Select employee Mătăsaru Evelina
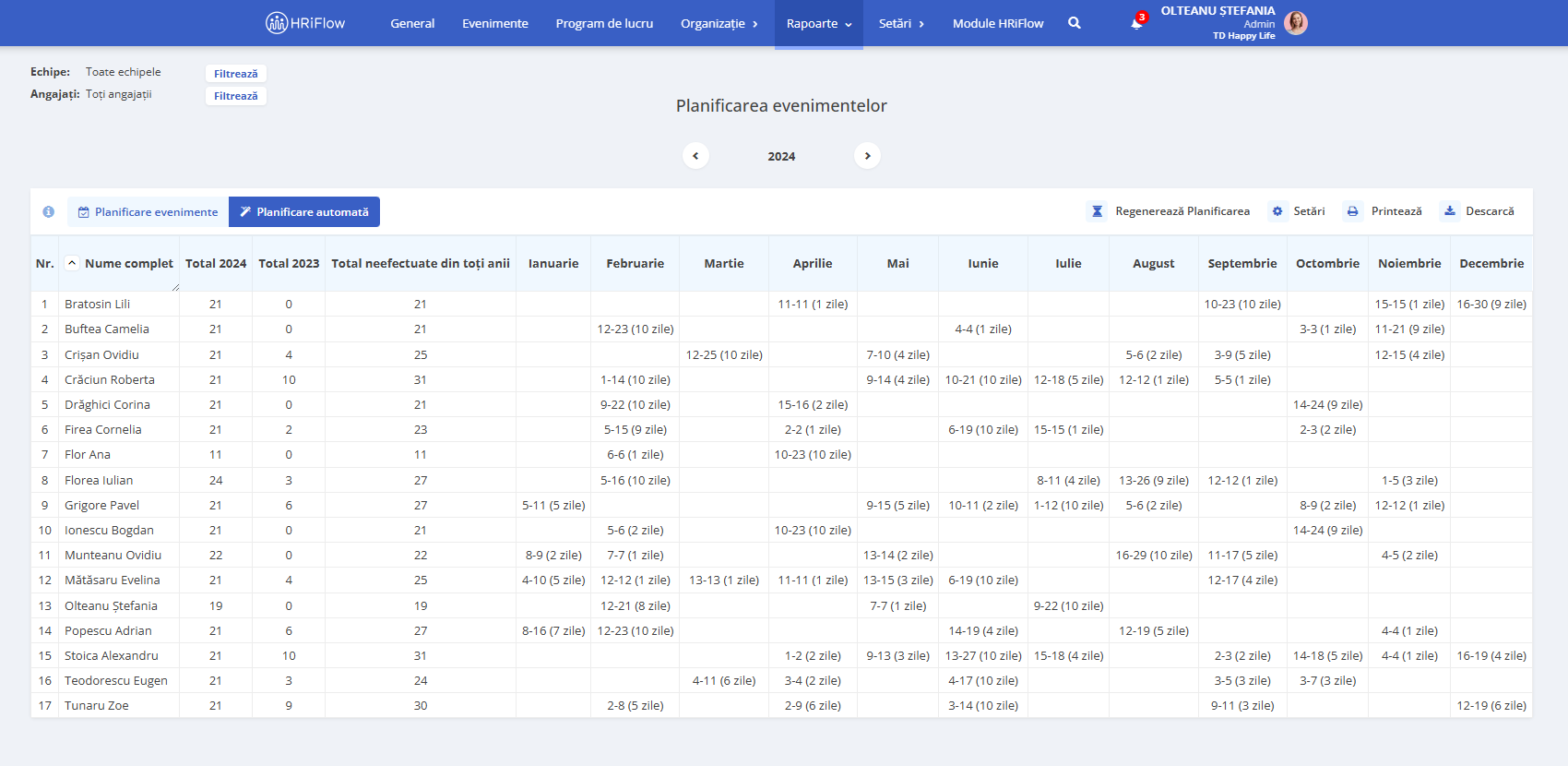The image size is (1568, 766). [x=113, y=580]
